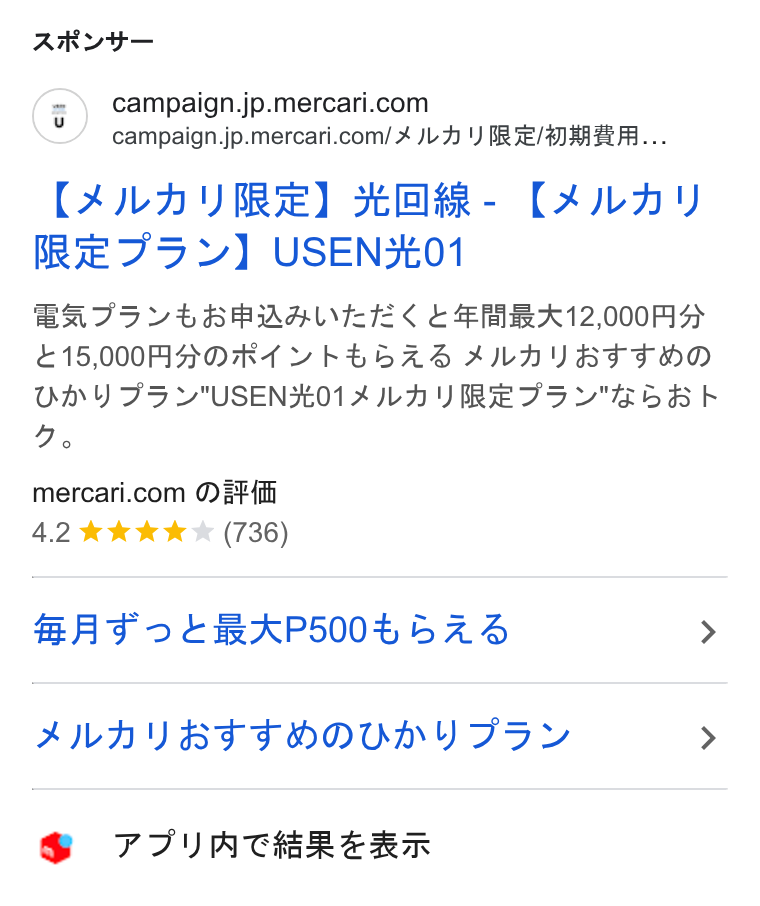This screenshot has width=760, height=906.
Task: Tap the fourth gold rating star
Action: [x=175, y=532]
